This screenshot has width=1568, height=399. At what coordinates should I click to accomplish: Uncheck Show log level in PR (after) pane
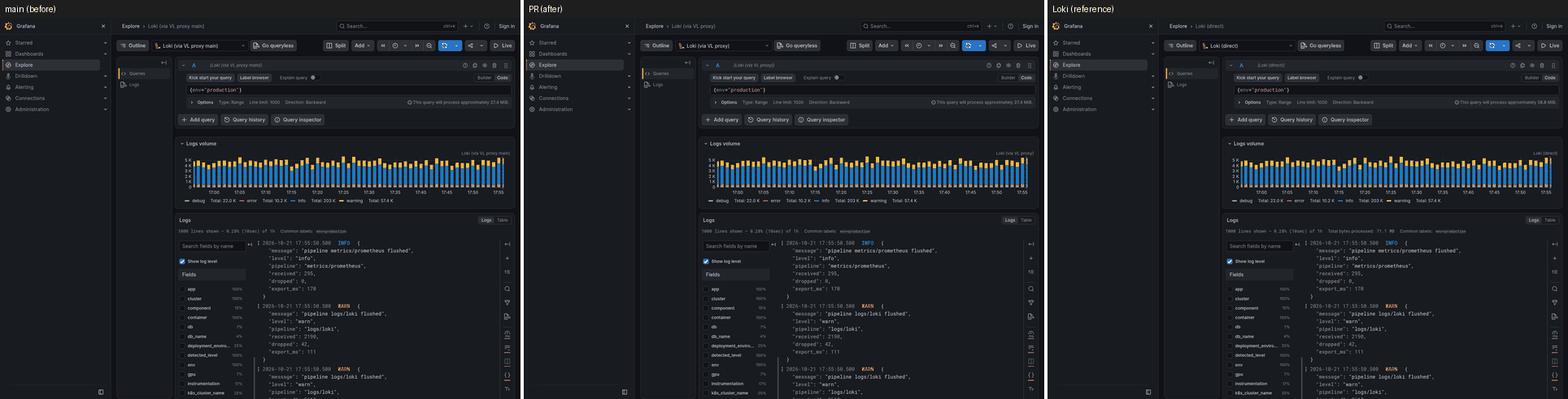click(x=706, y=261)
